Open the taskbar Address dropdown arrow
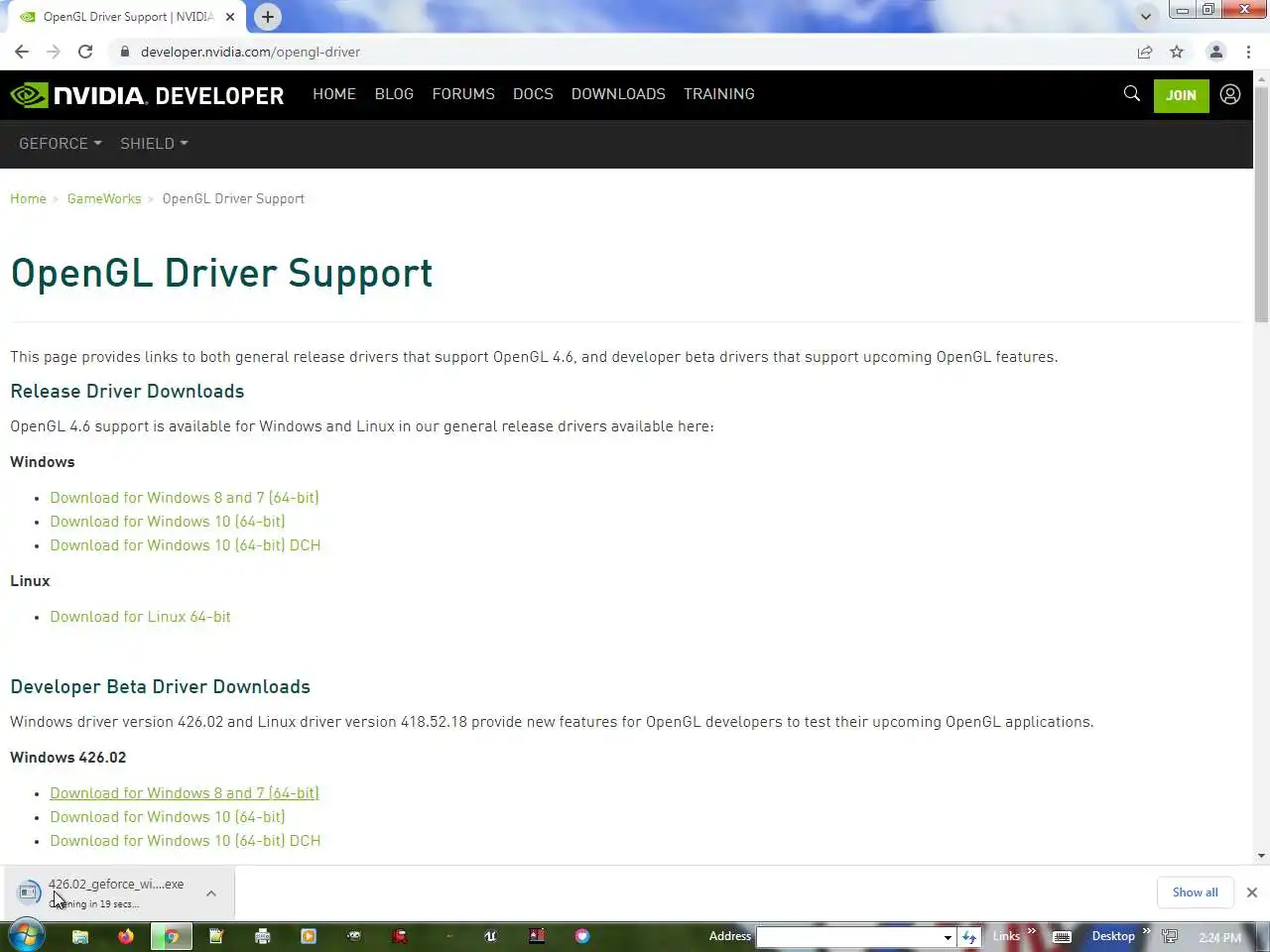Viewport: 1270px width, 952px height. [x=948, y=937]
